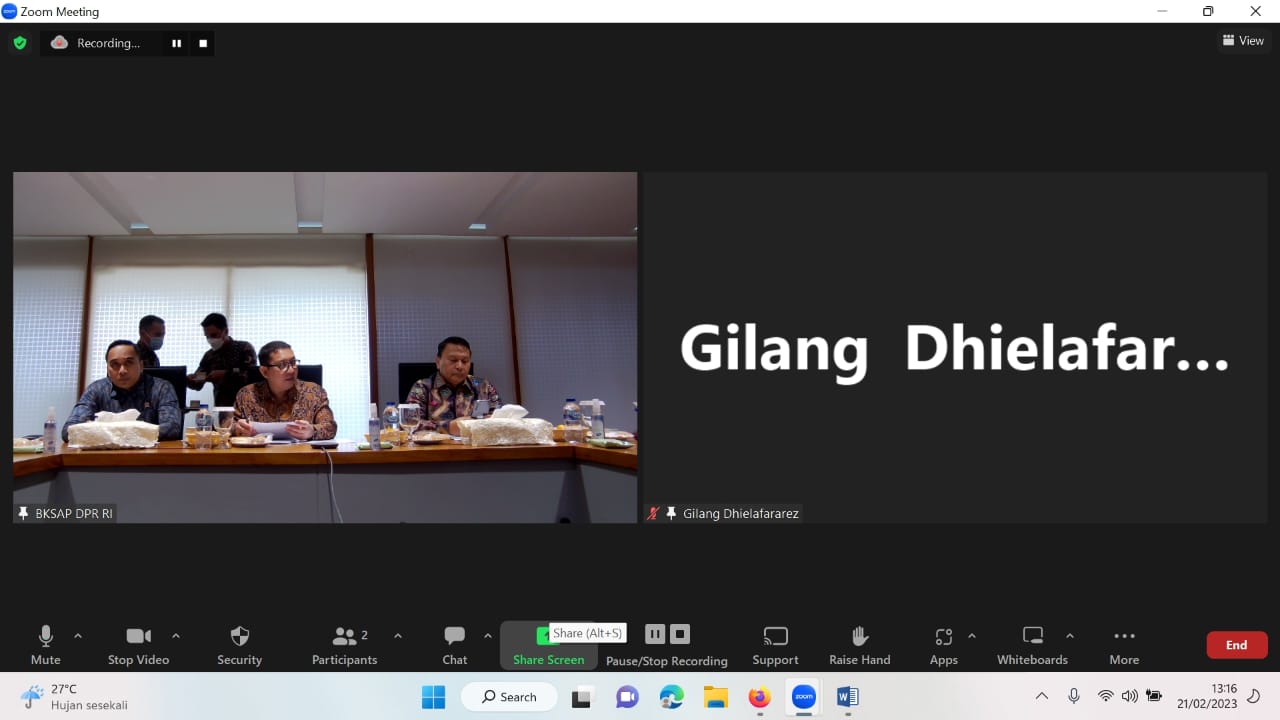Stop Video camera button

click(138, 645)
